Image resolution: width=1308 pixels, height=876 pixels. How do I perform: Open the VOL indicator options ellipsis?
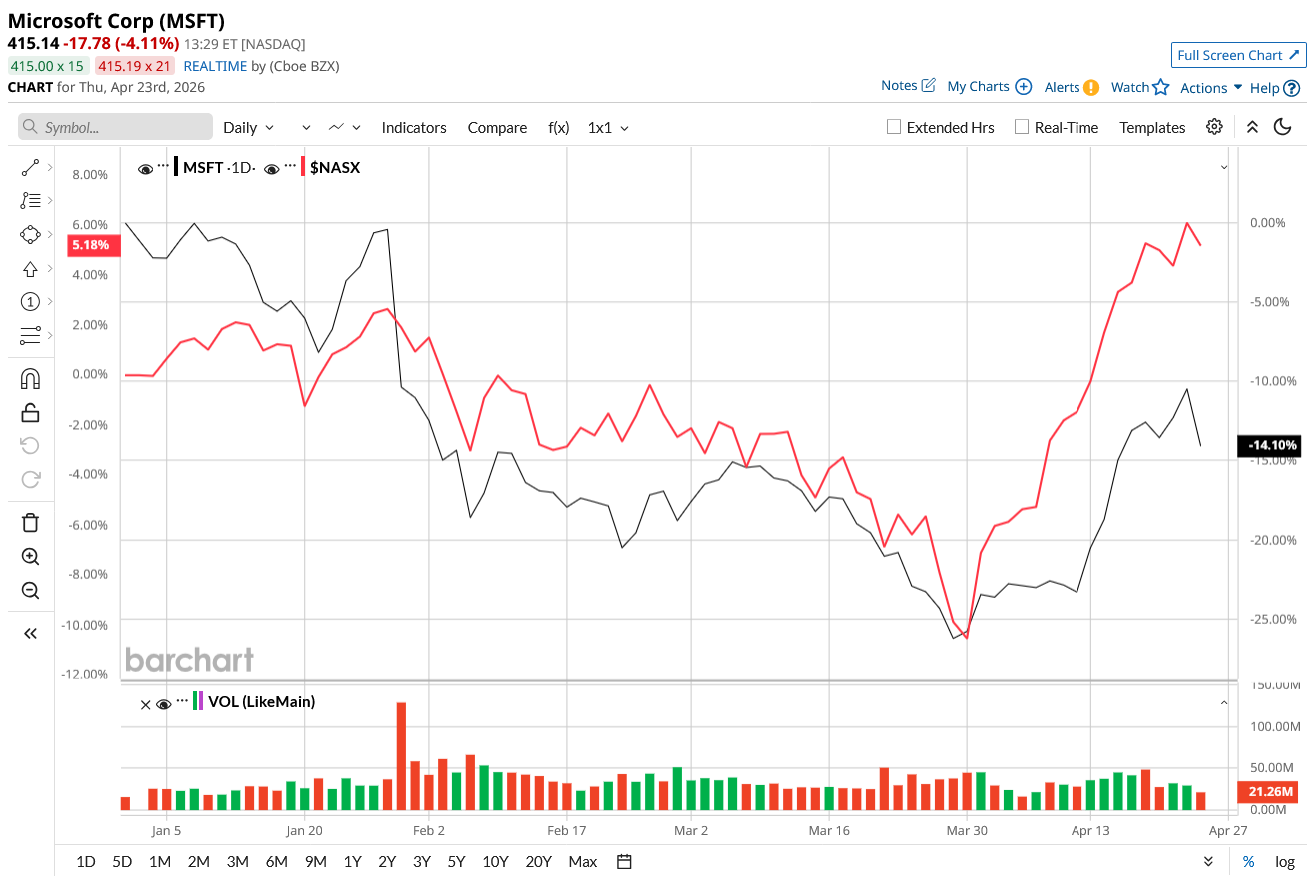[x=182, y=701]
